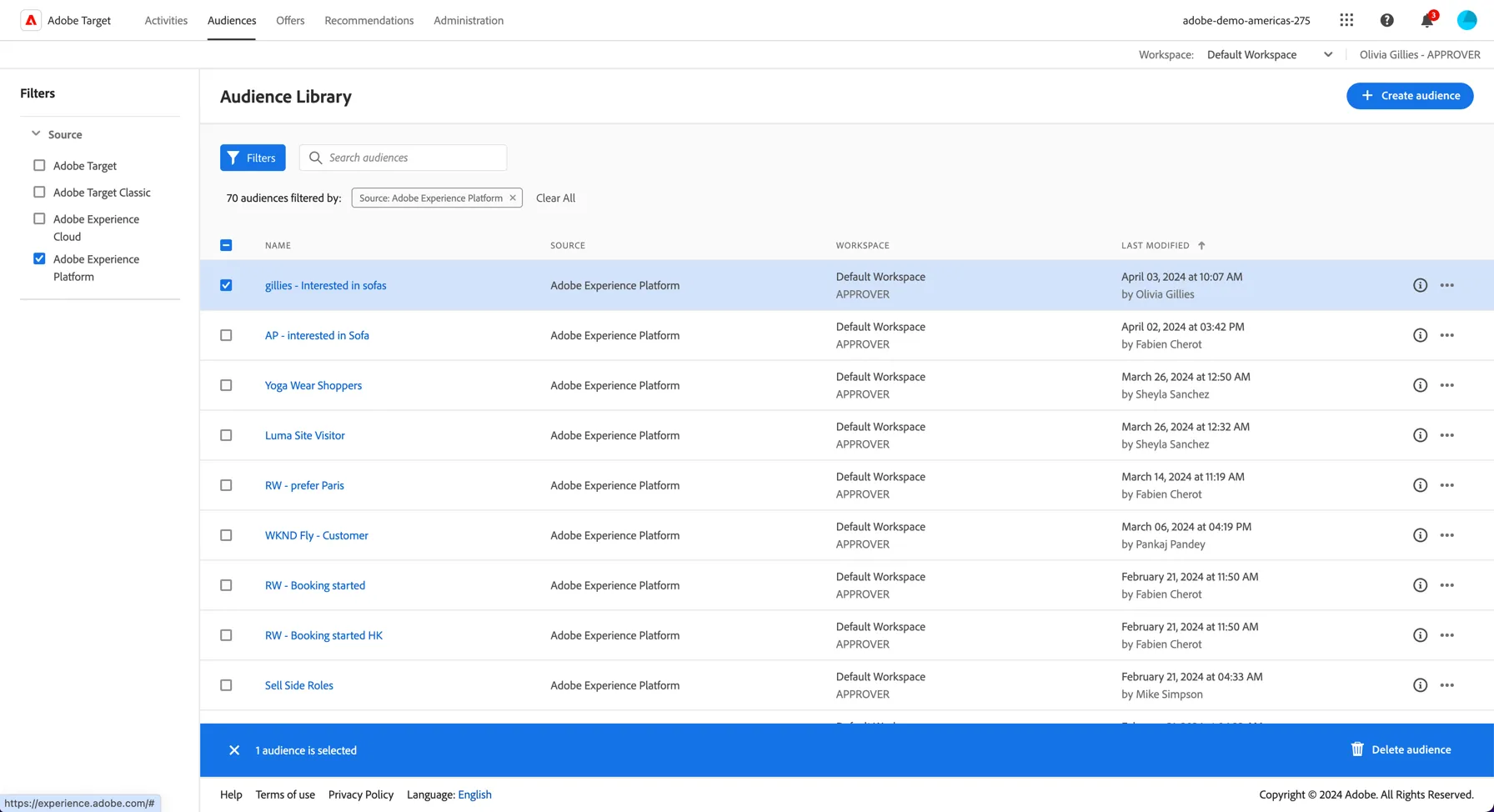Sort by Last Modified arrow icon
The height and width of the screenshot is (812, 1494).
(x=1201, y=245)
